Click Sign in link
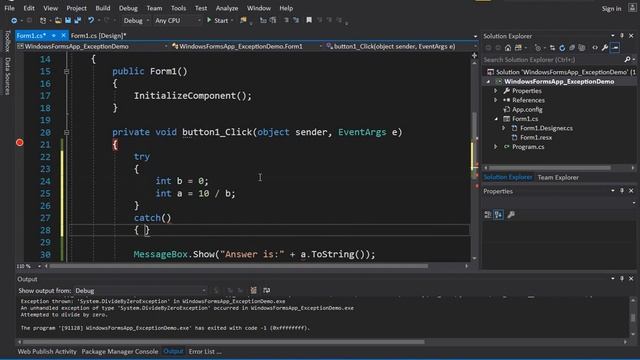The image size is (640, 360). pyautogui.click(x=611, y=8)
